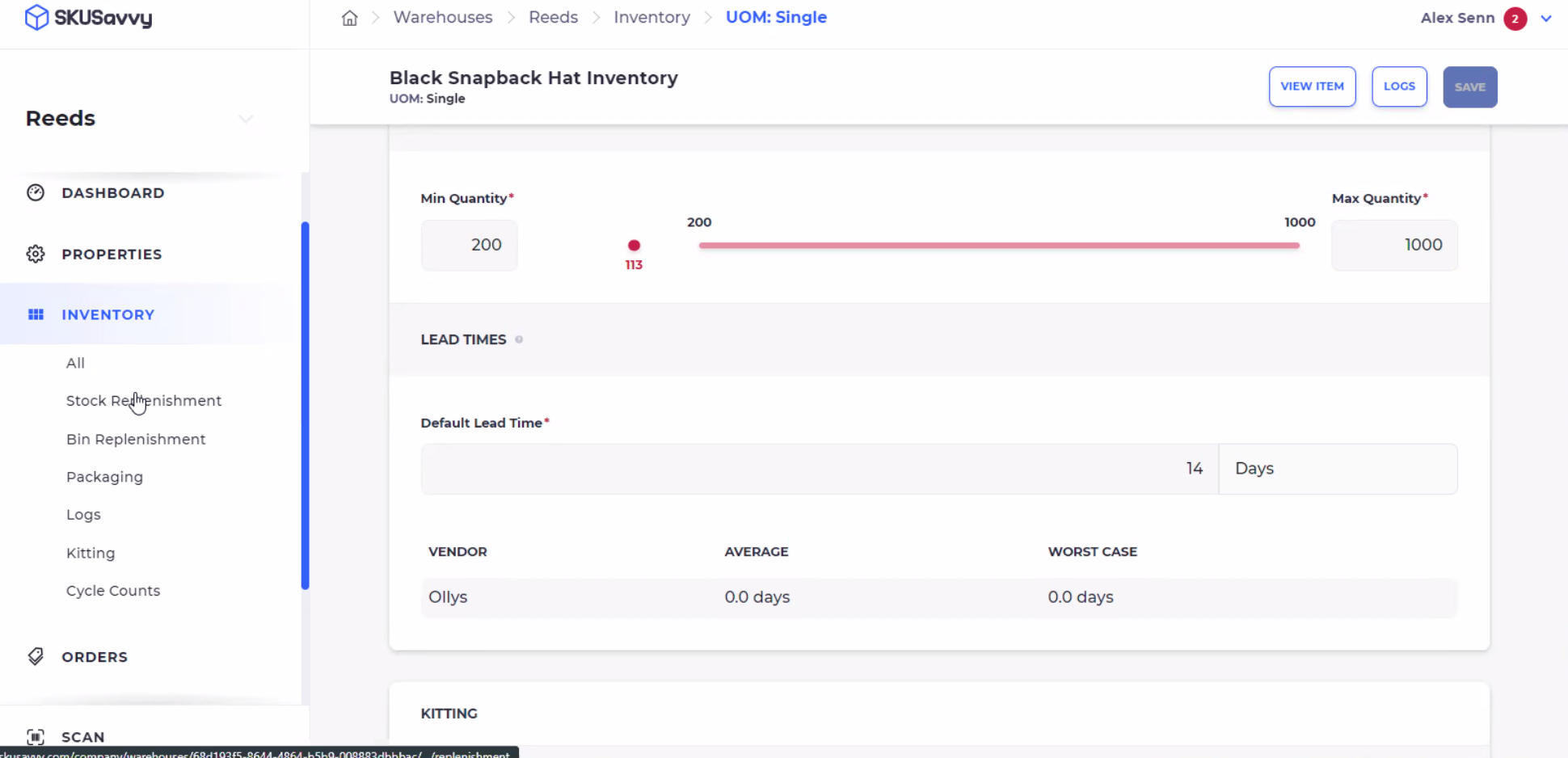This screenshot has height=758, width=1568.
Task: Open Dashboard from sidebar gauge icon
Action: [x=36, y=192]
